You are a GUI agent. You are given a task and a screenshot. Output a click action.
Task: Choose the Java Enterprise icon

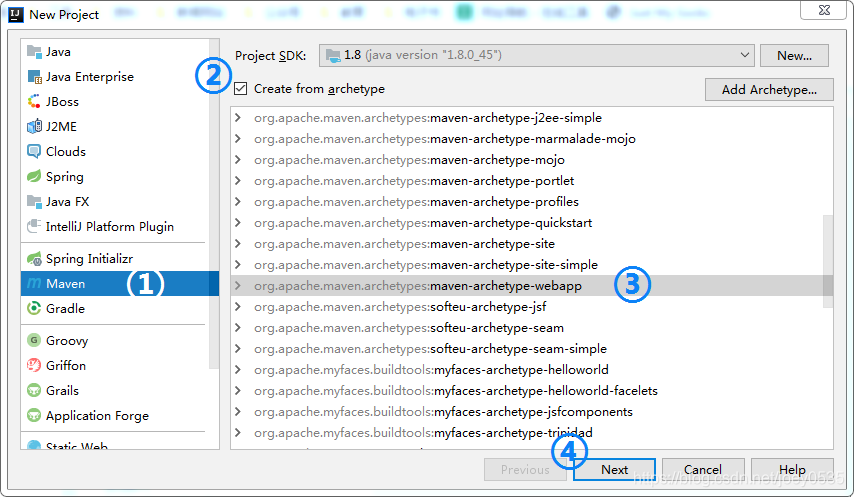pyautogui.click(x=34, y=77)
